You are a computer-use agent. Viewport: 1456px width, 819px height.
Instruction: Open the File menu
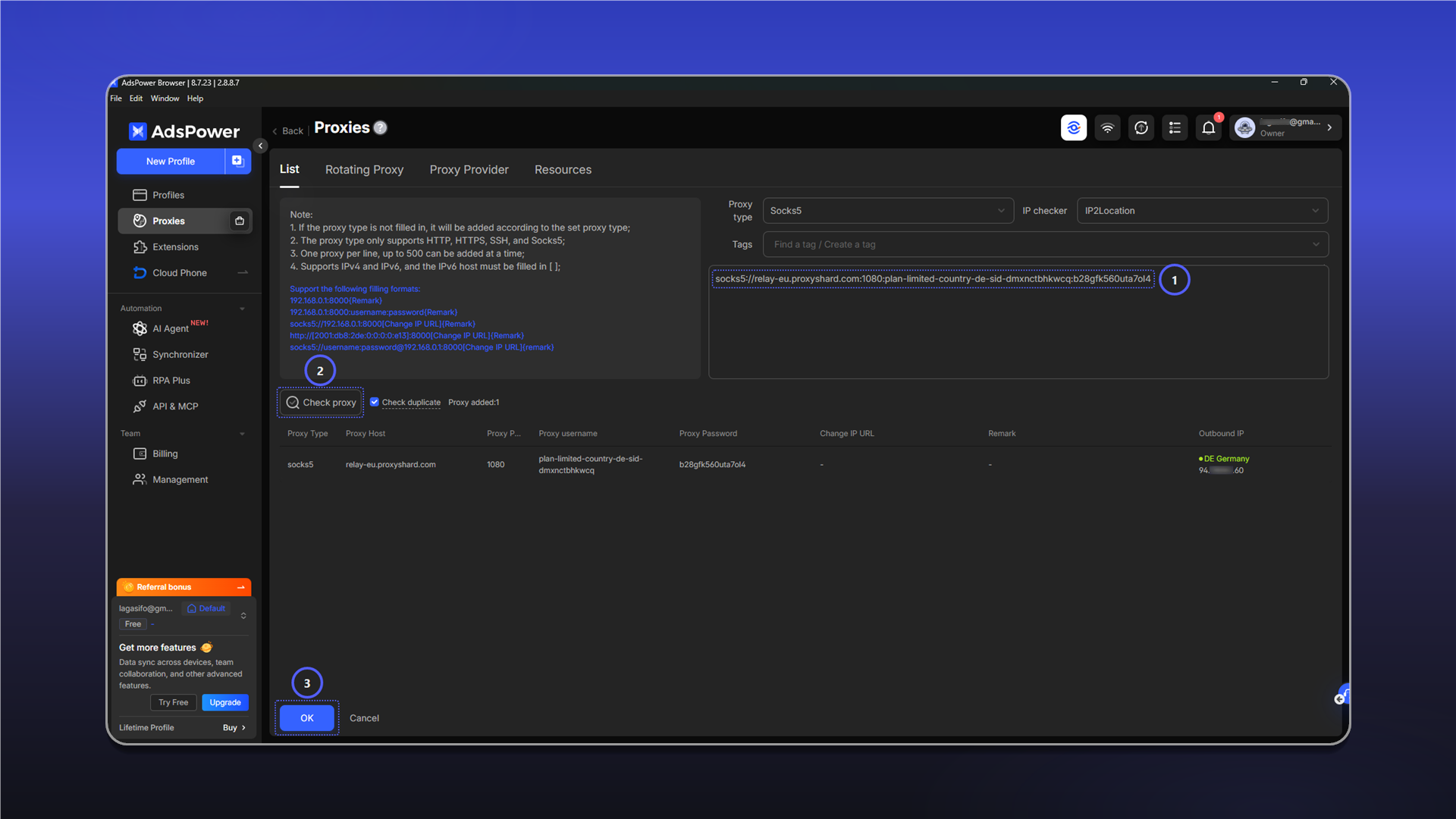click(116, 99)
